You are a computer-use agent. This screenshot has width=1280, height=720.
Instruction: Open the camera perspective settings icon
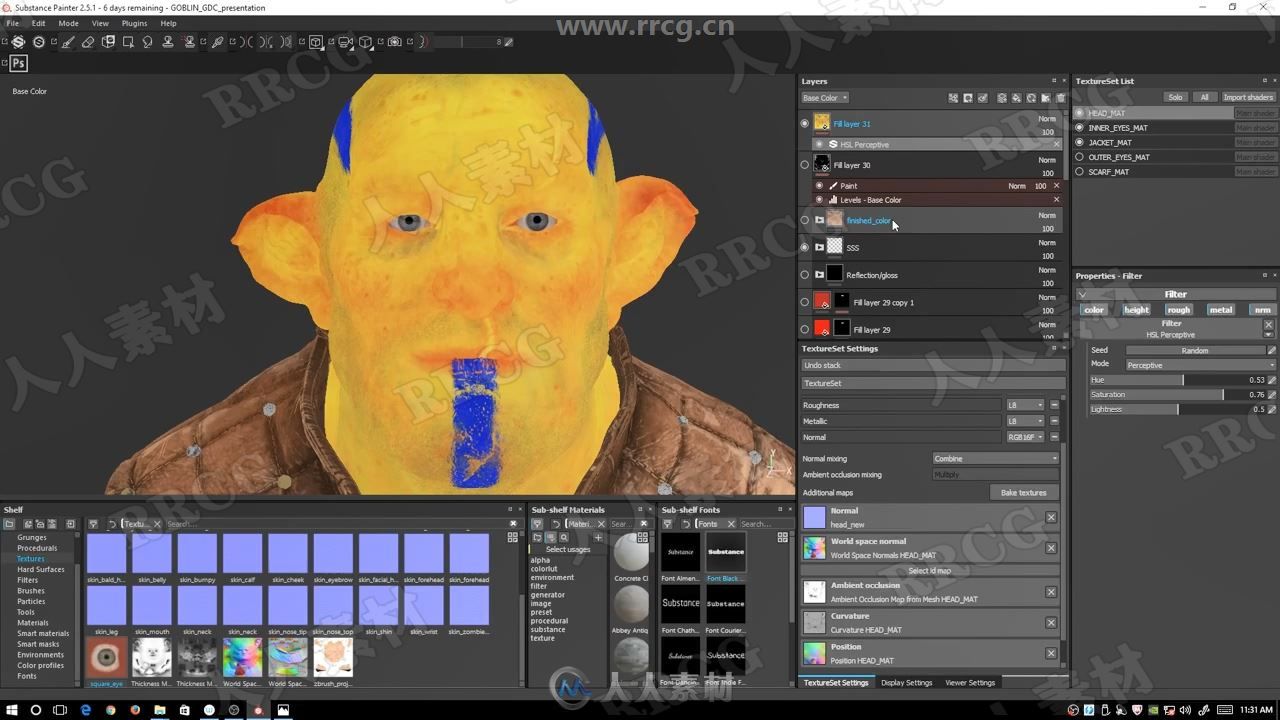point(345,42)
